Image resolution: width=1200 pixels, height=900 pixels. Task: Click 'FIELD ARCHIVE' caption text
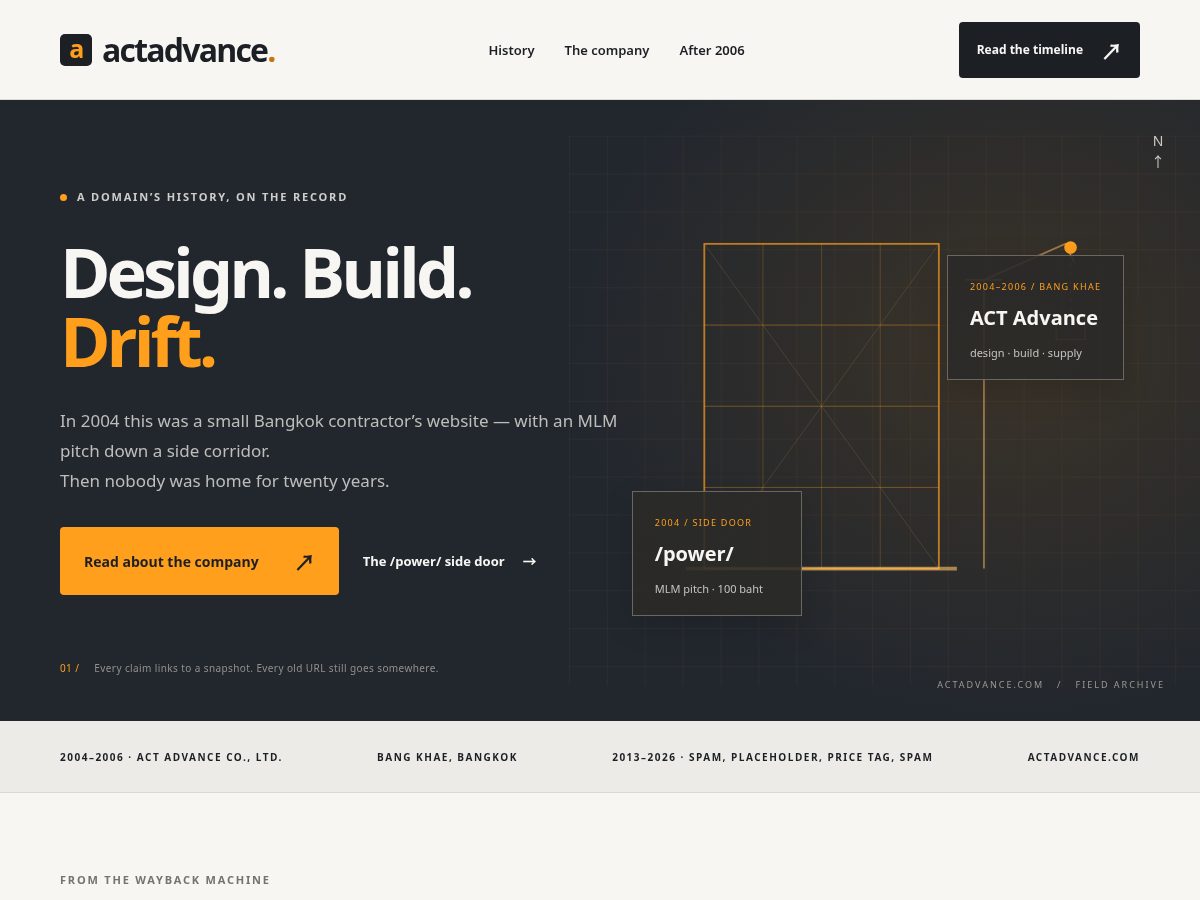click(x=1120, y=685)
